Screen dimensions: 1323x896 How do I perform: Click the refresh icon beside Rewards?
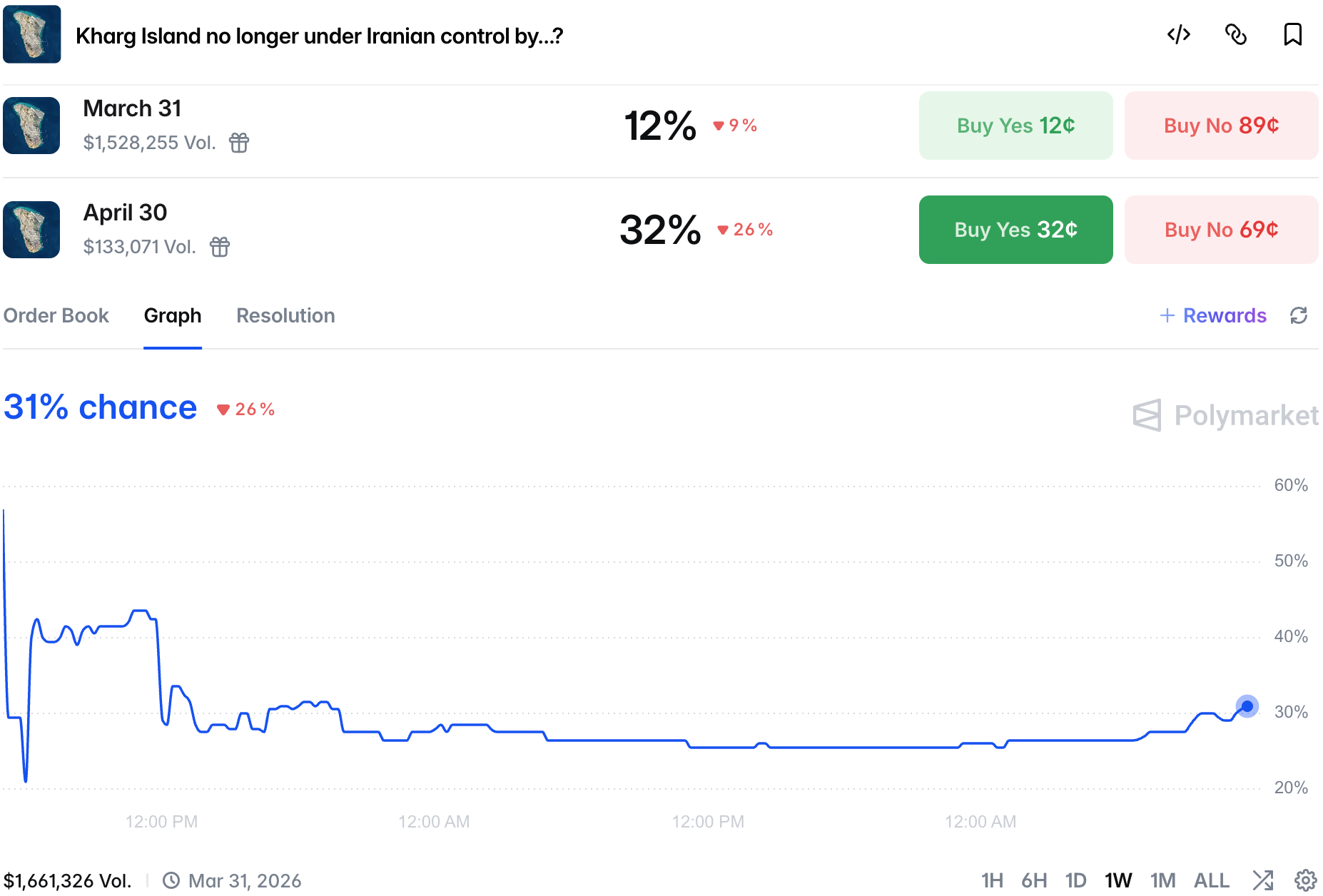coord(1298,315)
